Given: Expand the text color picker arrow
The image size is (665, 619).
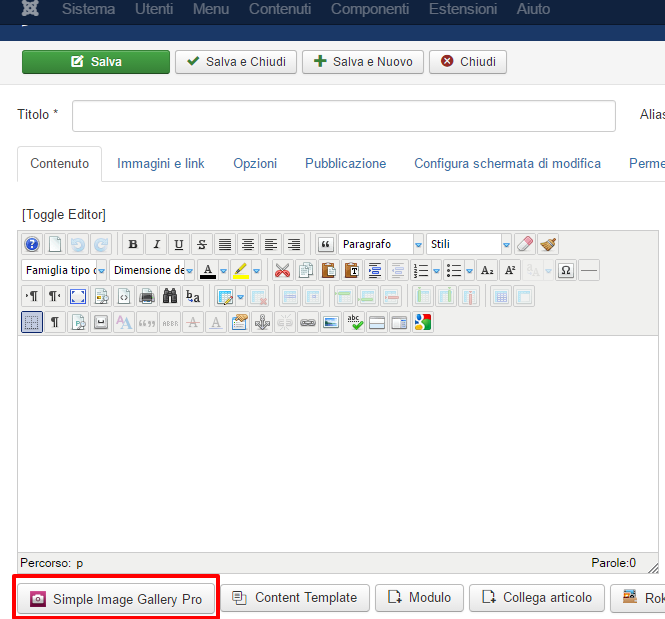Looking at the screenshot, I should [x=224, y=270].
